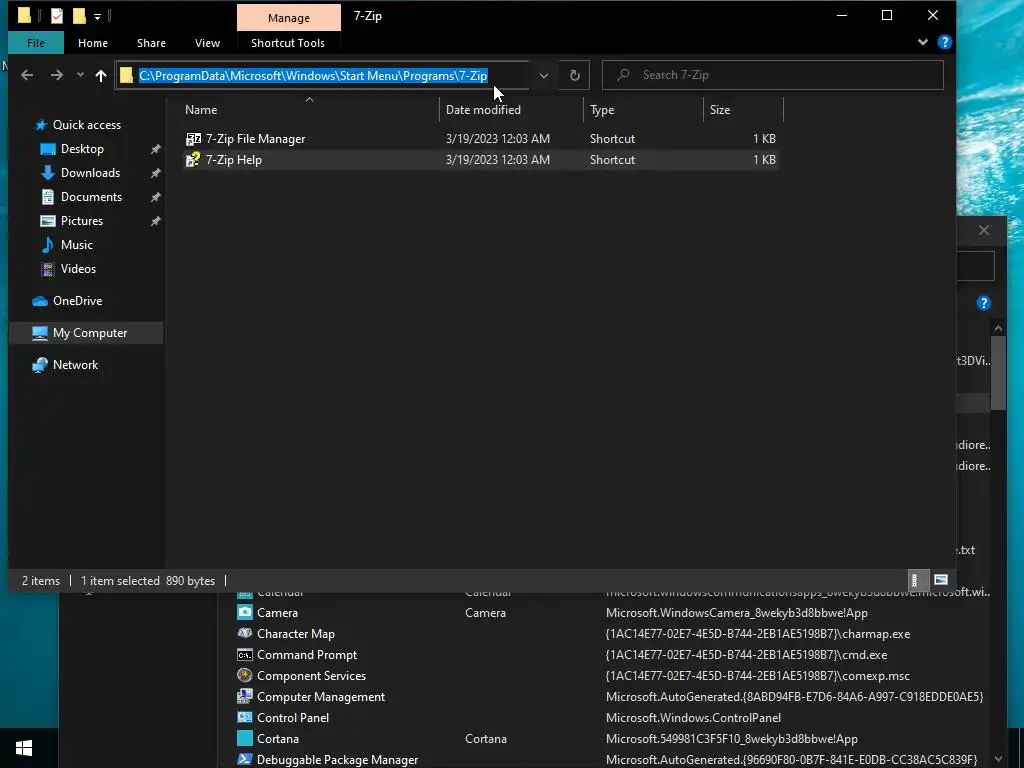1024x768 pixels.
Task: Click the Command Prompt icon in list
Action: click(x=244, y=654)
